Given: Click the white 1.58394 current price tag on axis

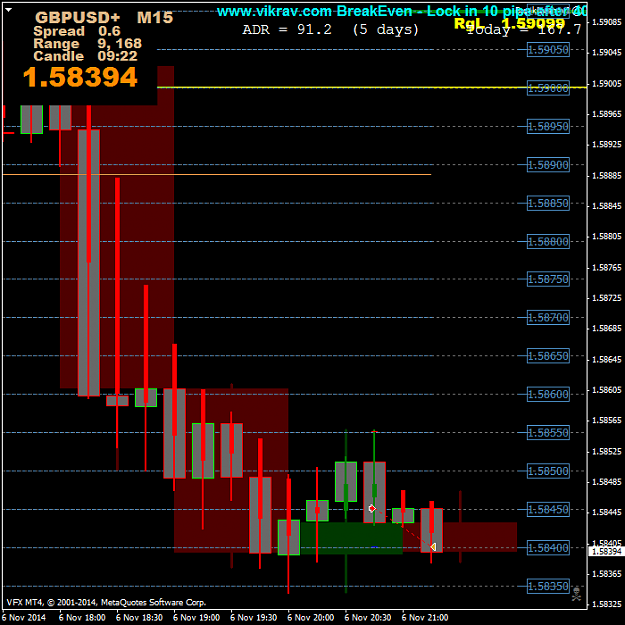Looking at the screenshot, I should [x=606, y=551].
